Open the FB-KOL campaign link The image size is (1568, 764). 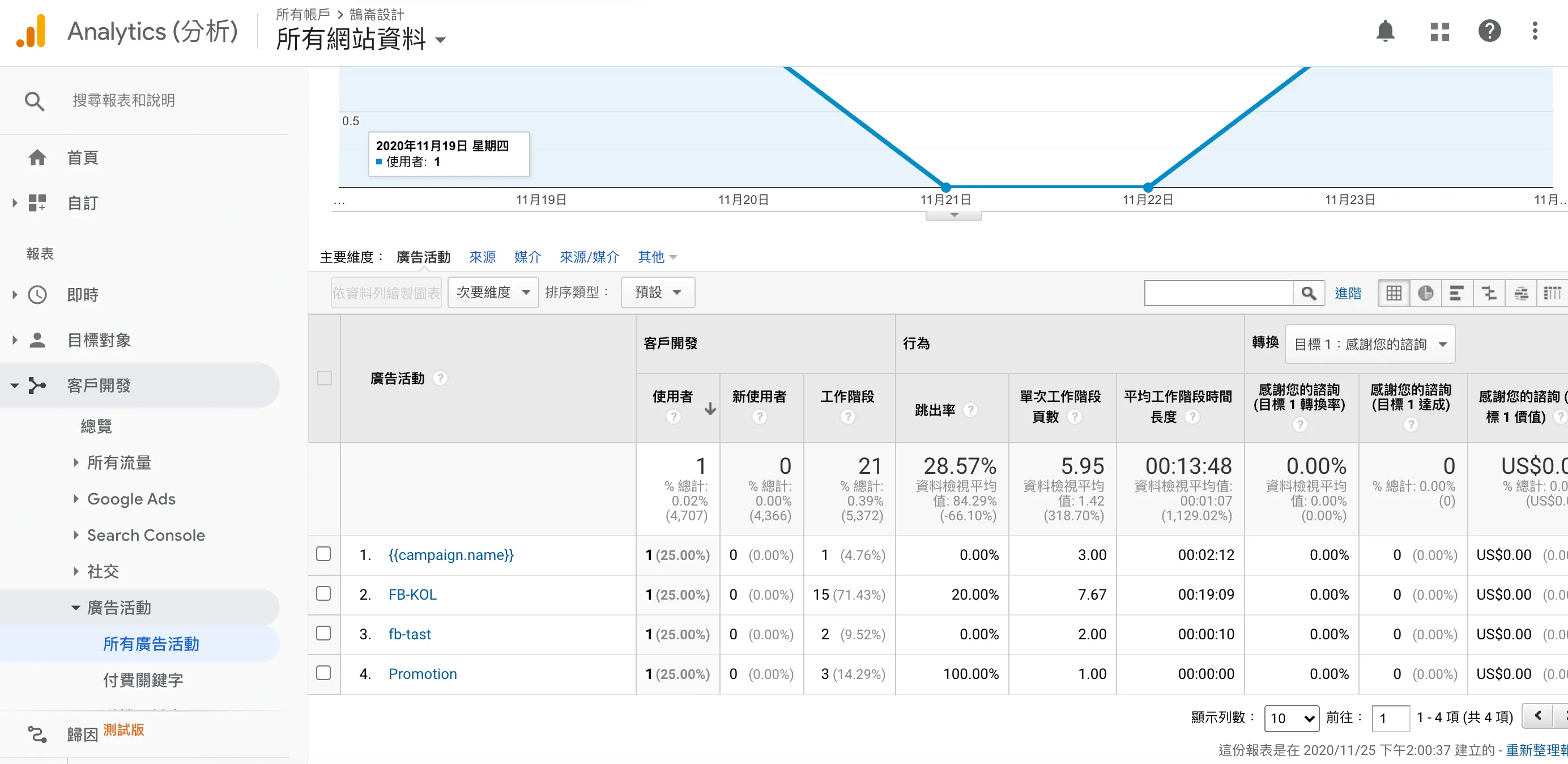coord(412,595)
